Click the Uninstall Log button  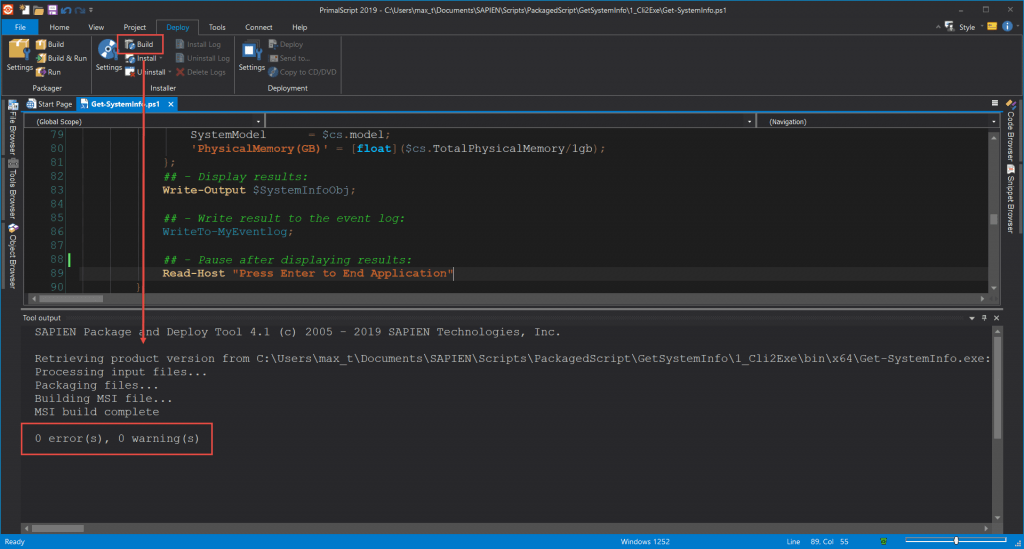pyautogui.click(x=202, y=58)
